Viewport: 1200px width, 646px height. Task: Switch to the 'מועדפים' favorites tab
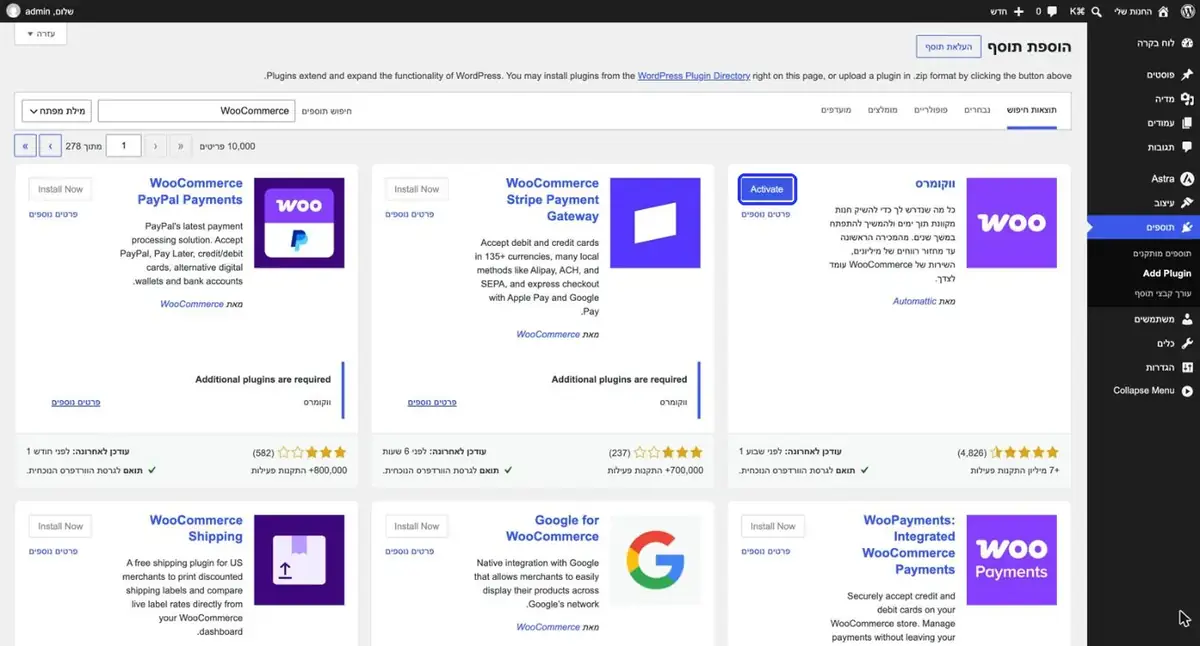[835, 110]
